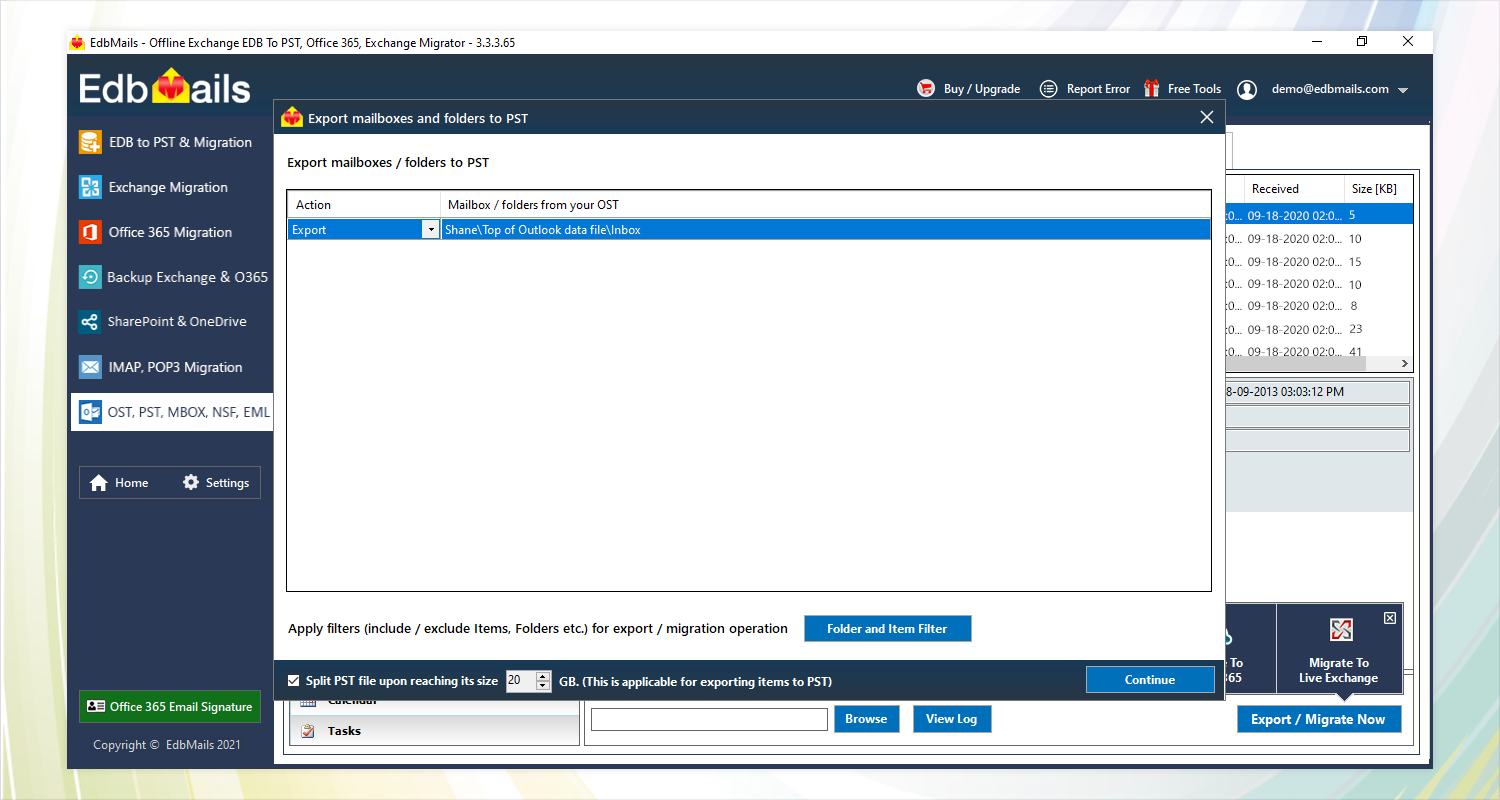The height and width of the screenshot is (800, 1500).
Task: Select the Migrate To Live Exchange tile
Action: [1338, 648]
